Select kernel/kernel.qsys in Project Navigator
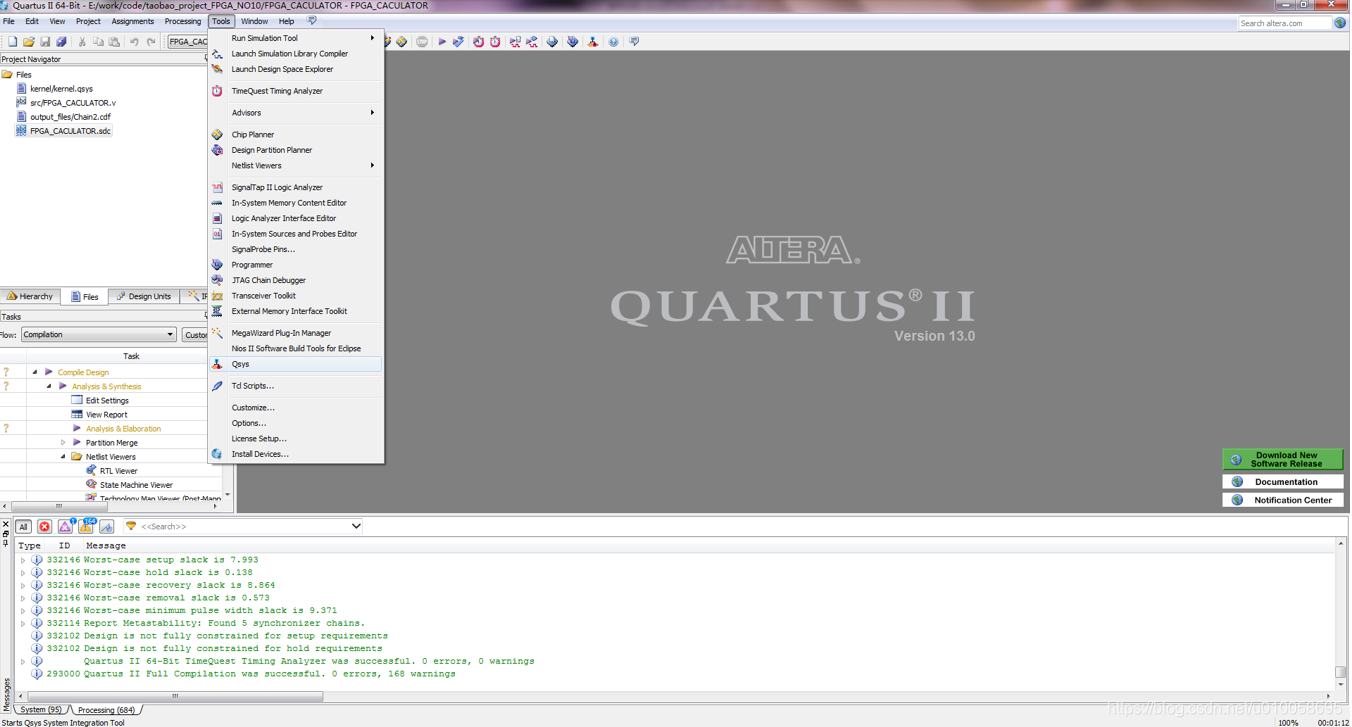Screen dimensions: 1352x727 (61, 89)
